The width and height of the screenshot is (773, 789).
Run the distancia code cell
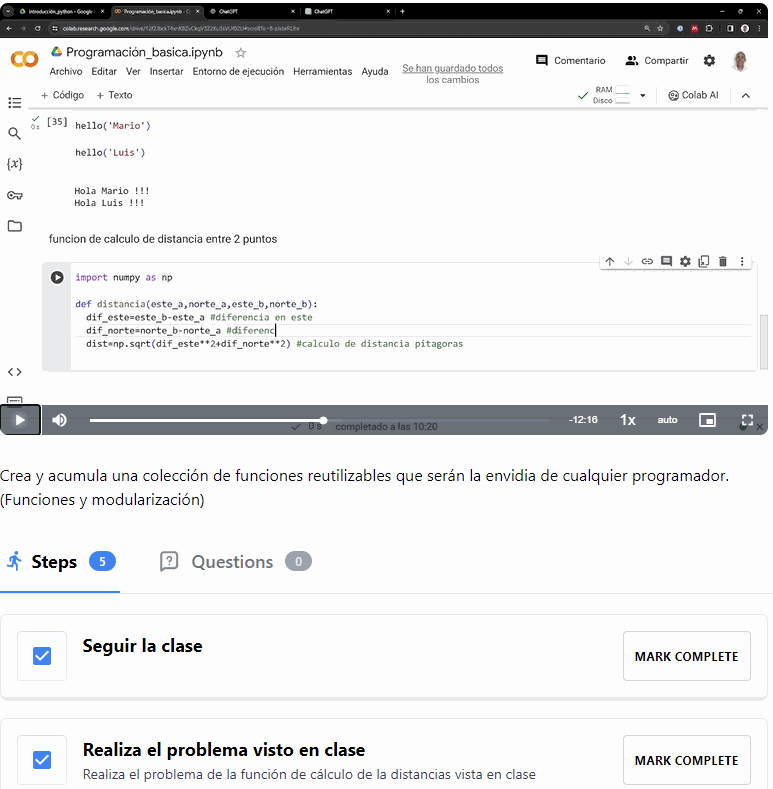[x=57, y=277]
